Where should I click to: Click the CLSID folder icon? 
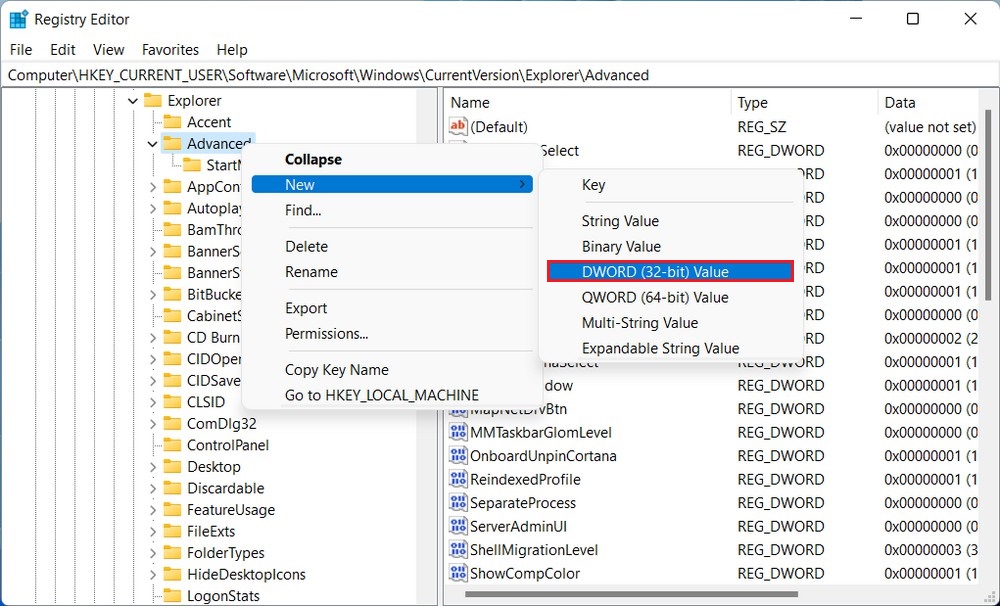172,402
